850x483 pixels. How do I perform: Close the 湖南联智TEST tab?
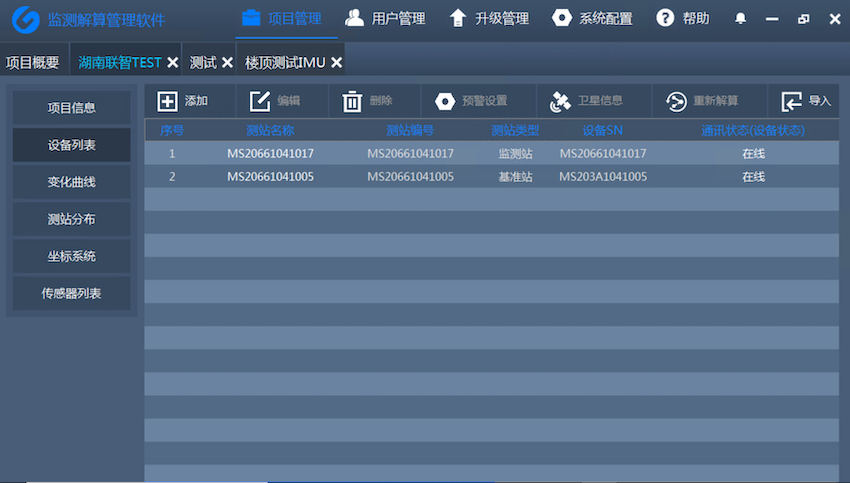click(x=173, y=63)
